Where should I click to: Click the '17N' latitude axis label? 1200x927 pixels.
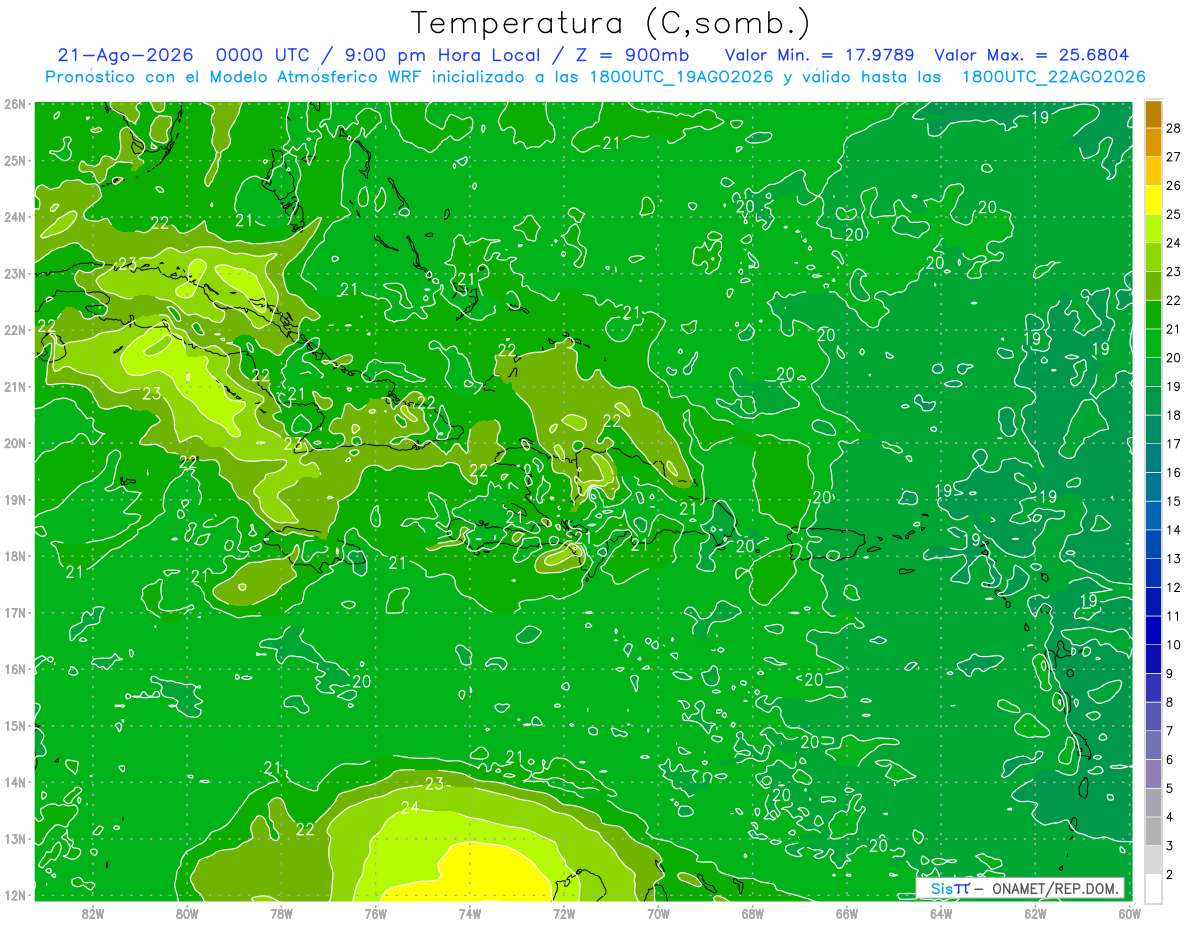[x=15, y=612]
